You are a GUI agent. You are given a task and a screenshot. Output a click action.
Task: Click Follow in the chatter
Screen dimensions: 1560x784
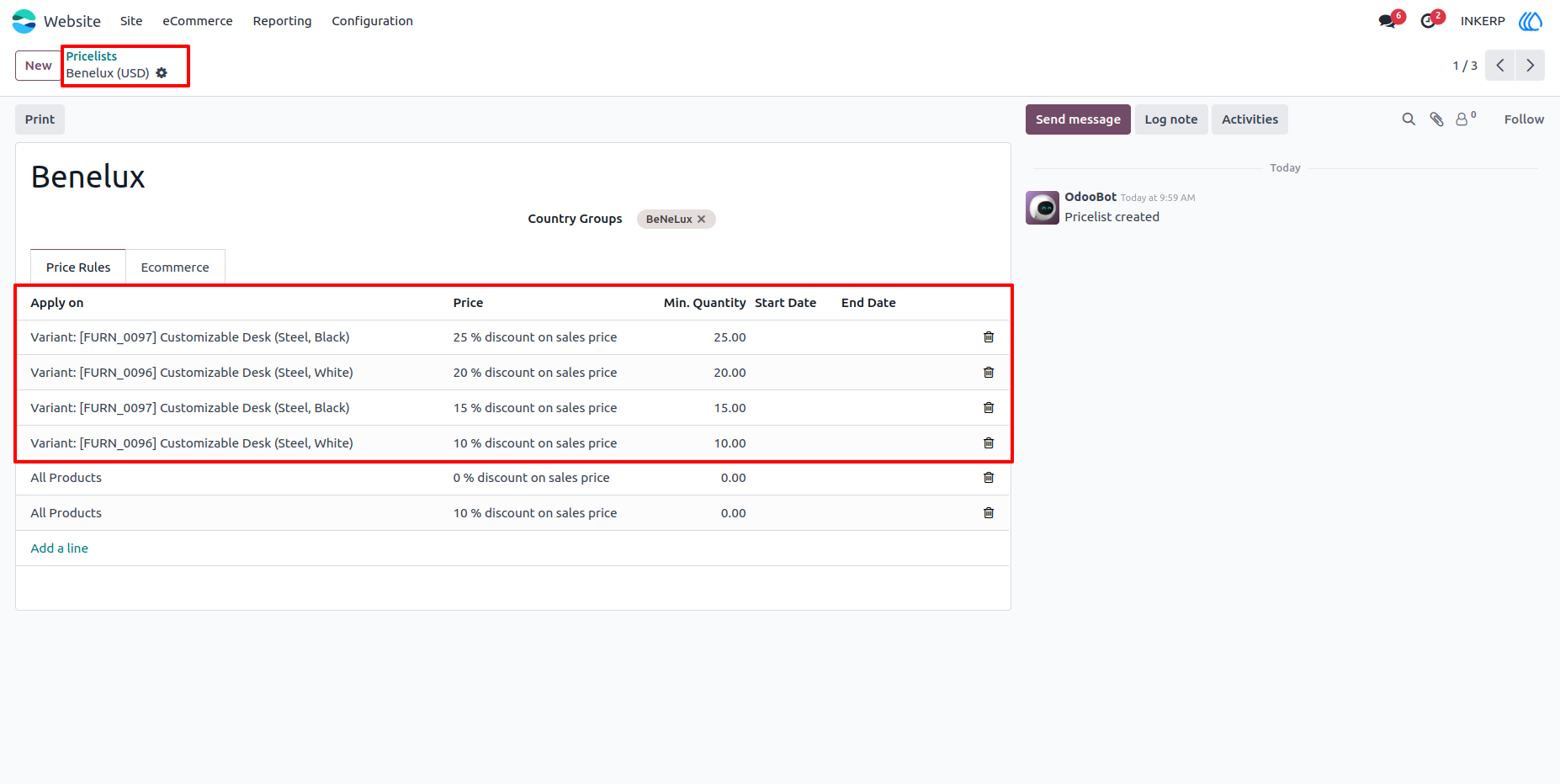pyautogui.click(x=1524, y=119)
